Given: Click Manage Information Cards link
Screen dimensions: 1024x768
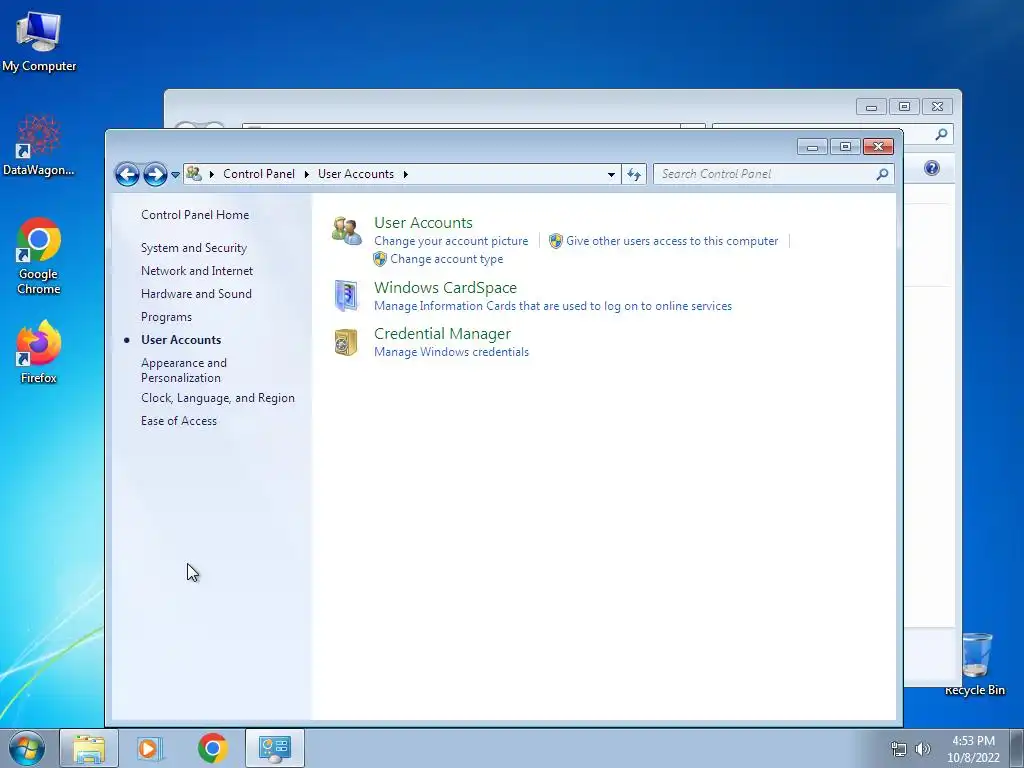Looking at the screenshot, I should [x=552, y=306].
